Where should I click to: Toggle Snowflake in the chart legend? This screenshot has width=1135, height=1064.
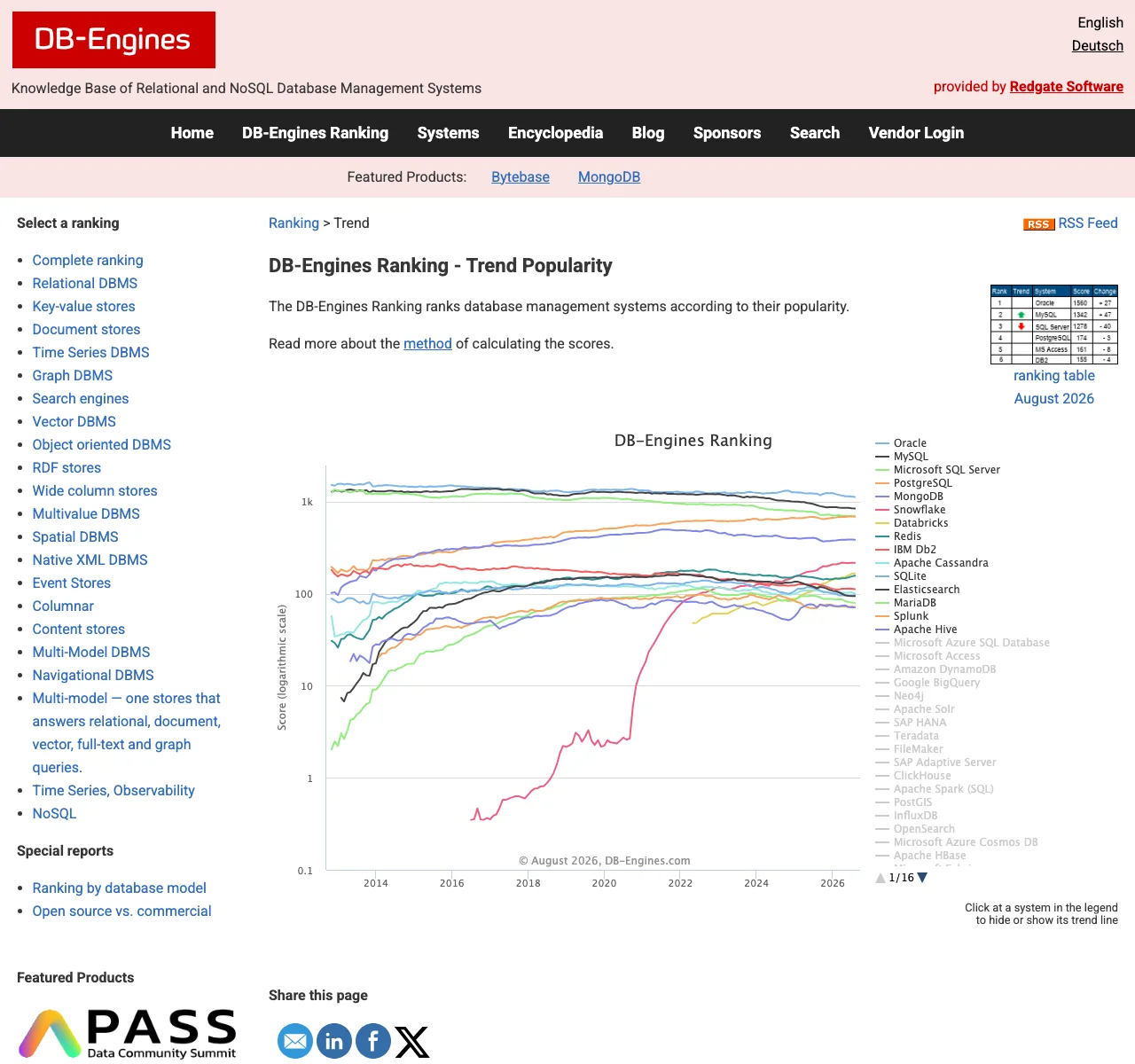[x=911, y=510]
